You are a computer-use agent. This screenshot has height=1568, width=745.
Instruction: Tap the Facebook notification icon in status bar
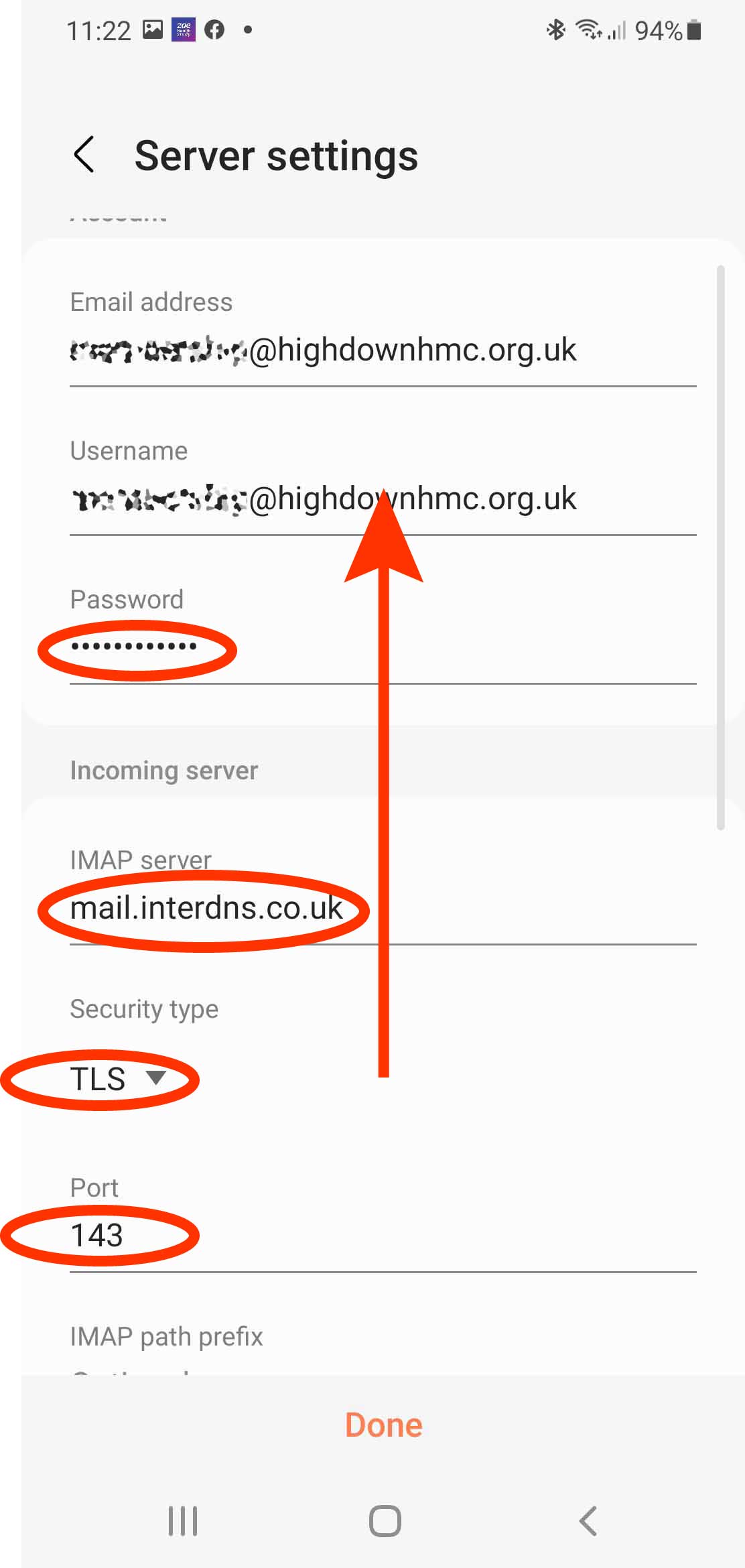point(214,29)
